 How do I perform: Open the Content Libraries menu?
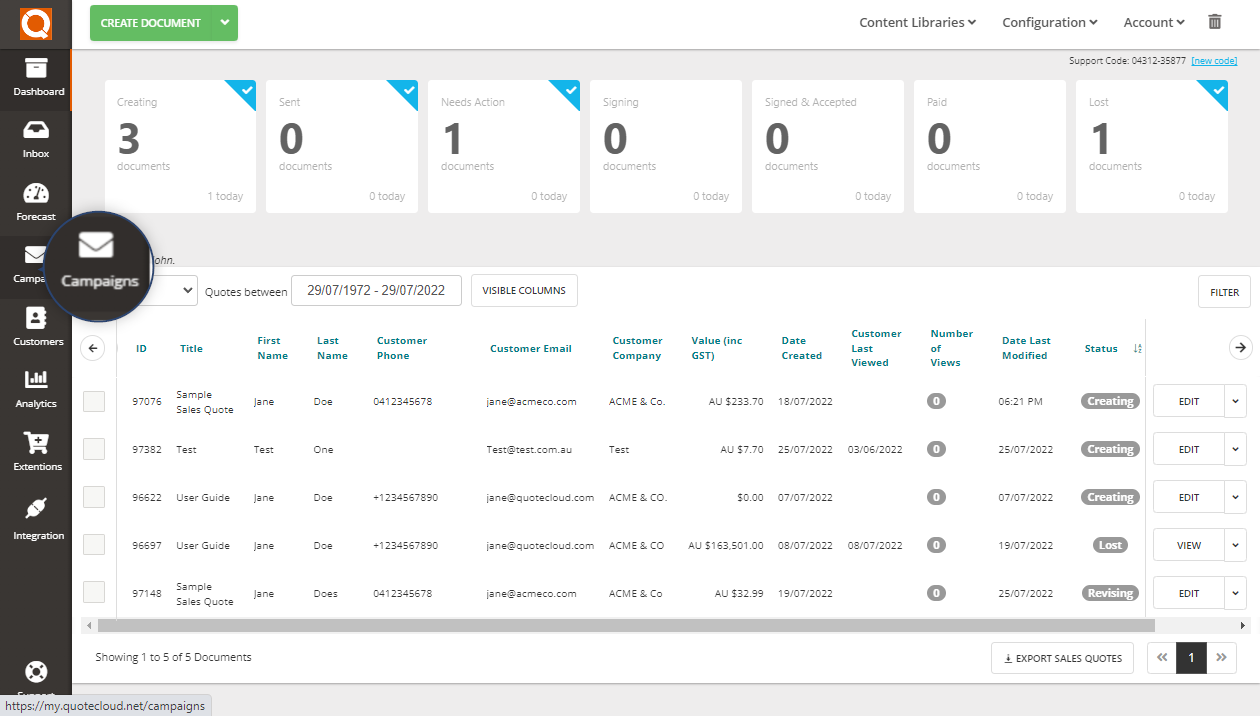(917, 21)
